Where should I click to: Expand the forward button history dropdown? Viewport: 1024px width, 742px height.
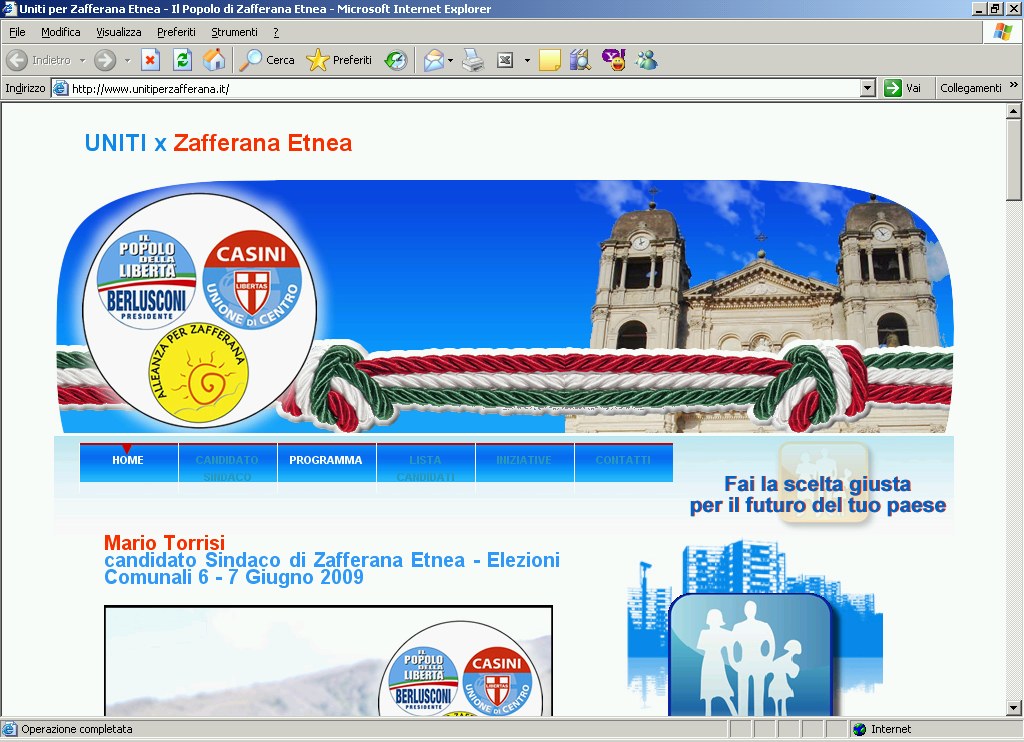(127, 60)
